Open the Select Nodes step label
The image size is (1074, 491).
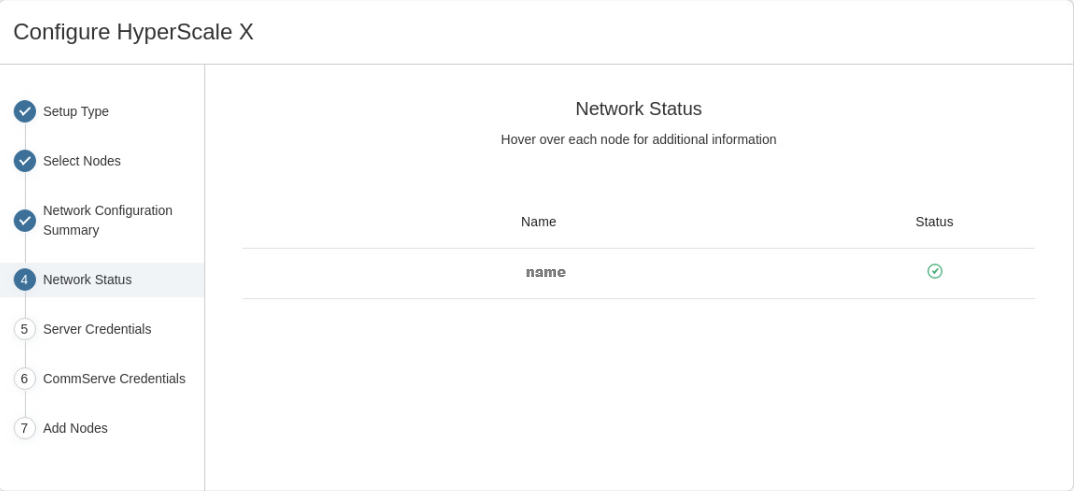click(x=82, y=160)
